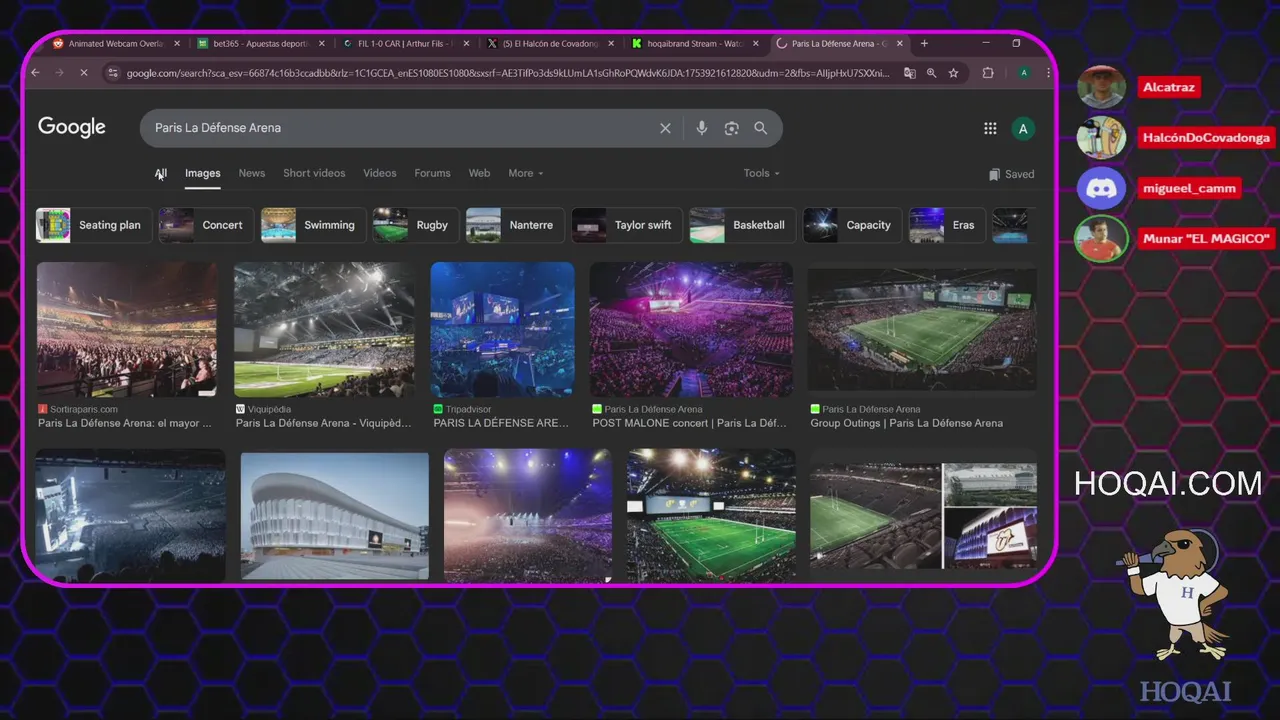Open Chrome three-dot menu
This screenshot has width=1280, height=720.
pos(1048,73)
